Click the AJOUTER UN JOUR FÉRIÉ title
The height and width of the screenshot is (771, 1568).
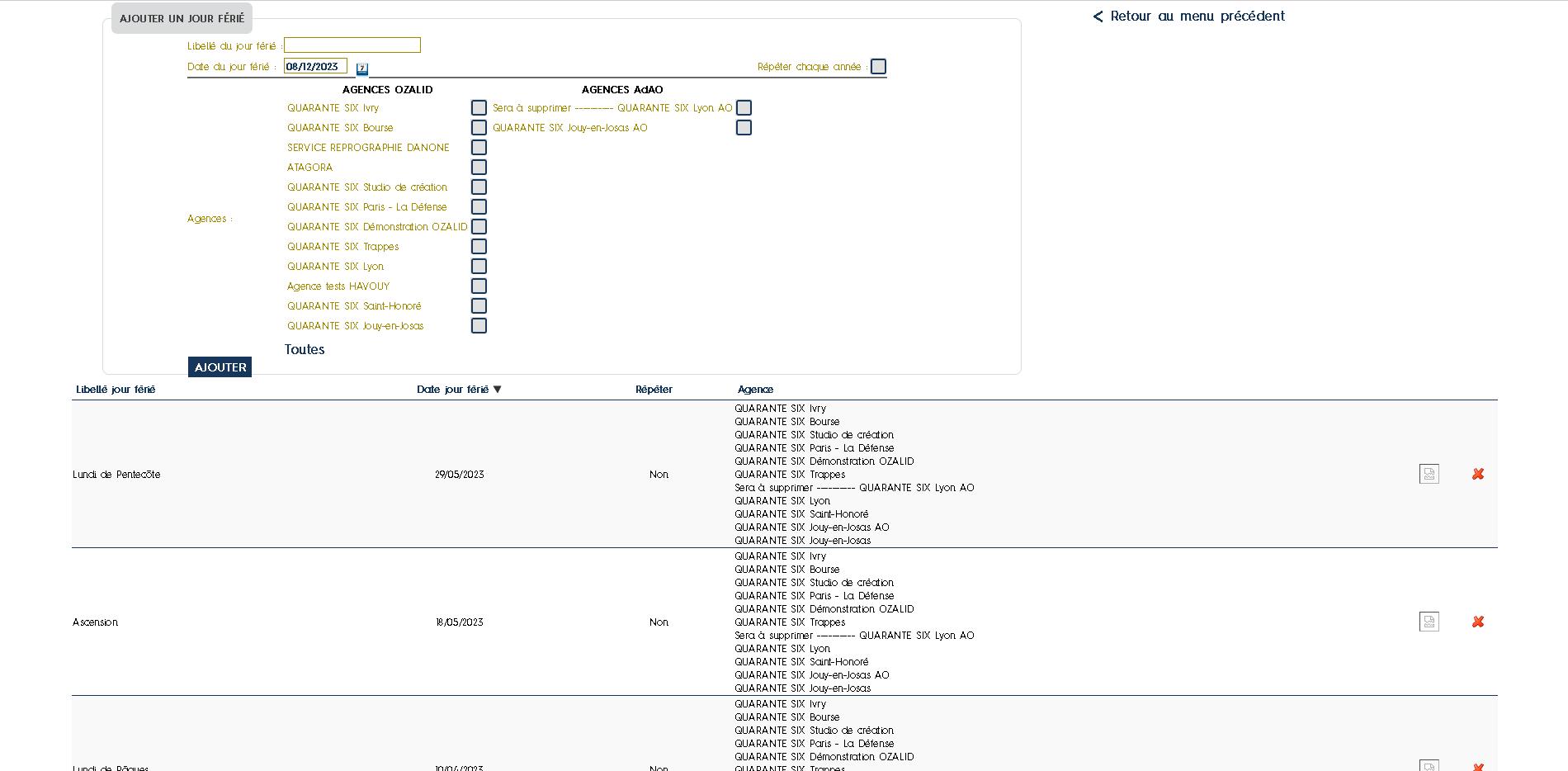pos(182,19)
